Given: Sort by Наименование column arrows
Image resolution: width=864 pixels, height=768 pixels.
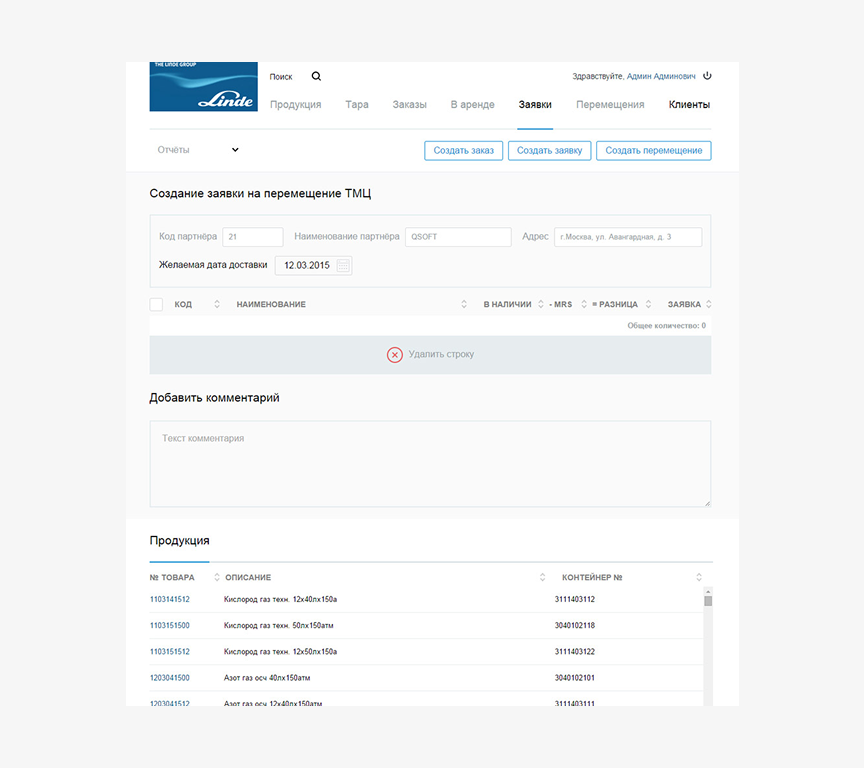Looking at the screenshot, I should 464,304.
